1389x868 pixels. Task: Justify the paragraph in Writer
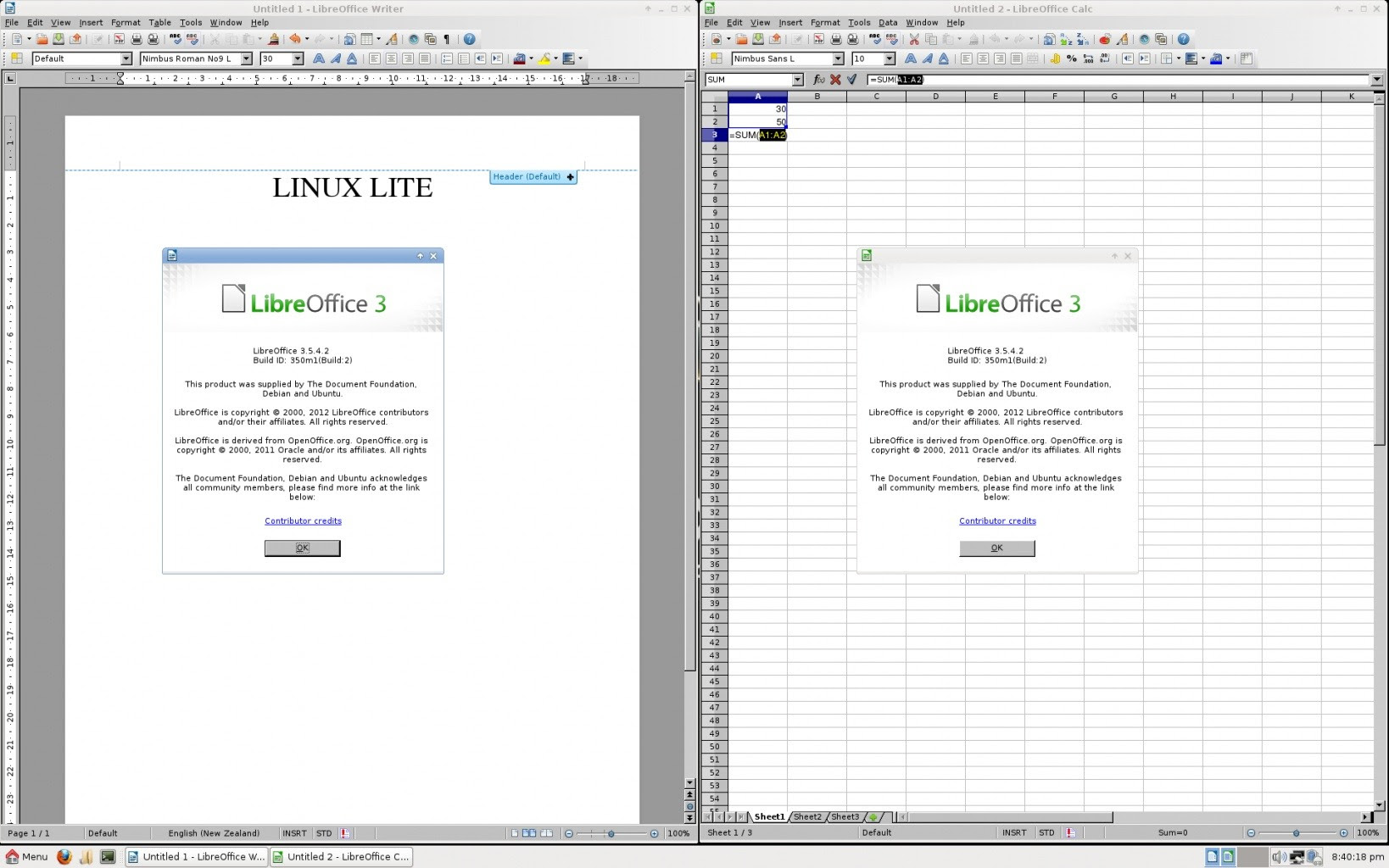425,58
